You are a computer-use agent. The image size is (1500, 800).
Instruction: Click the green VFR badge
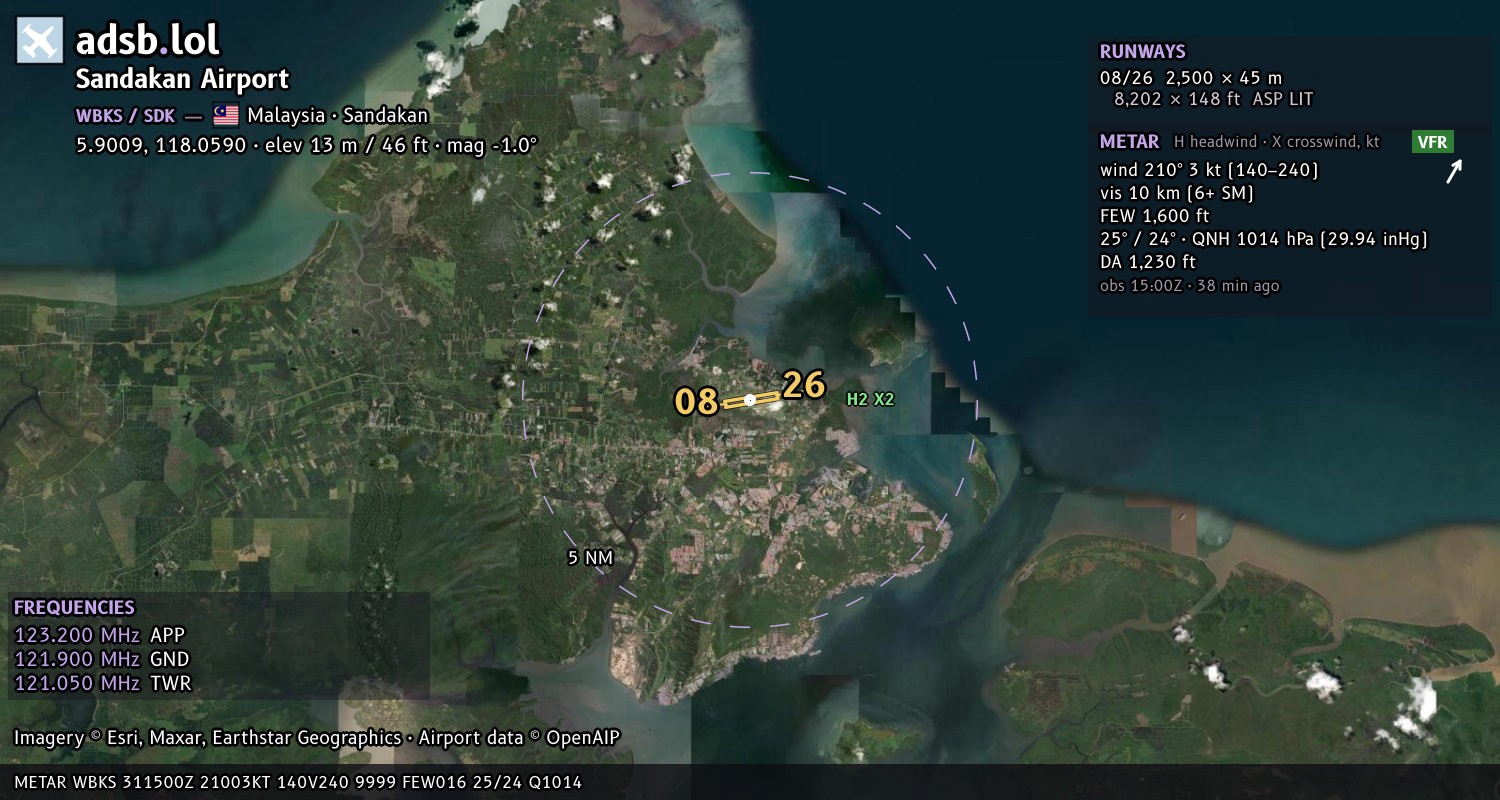pyautogui.click(x=1432, y=142)
